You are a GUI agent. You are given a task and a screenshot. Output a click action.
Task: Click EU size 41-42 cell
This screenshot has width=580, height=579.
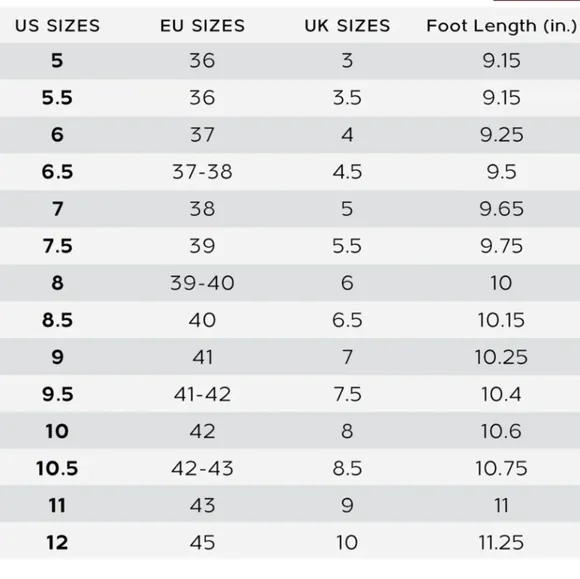pyautogui.click(x=202, y=394)
